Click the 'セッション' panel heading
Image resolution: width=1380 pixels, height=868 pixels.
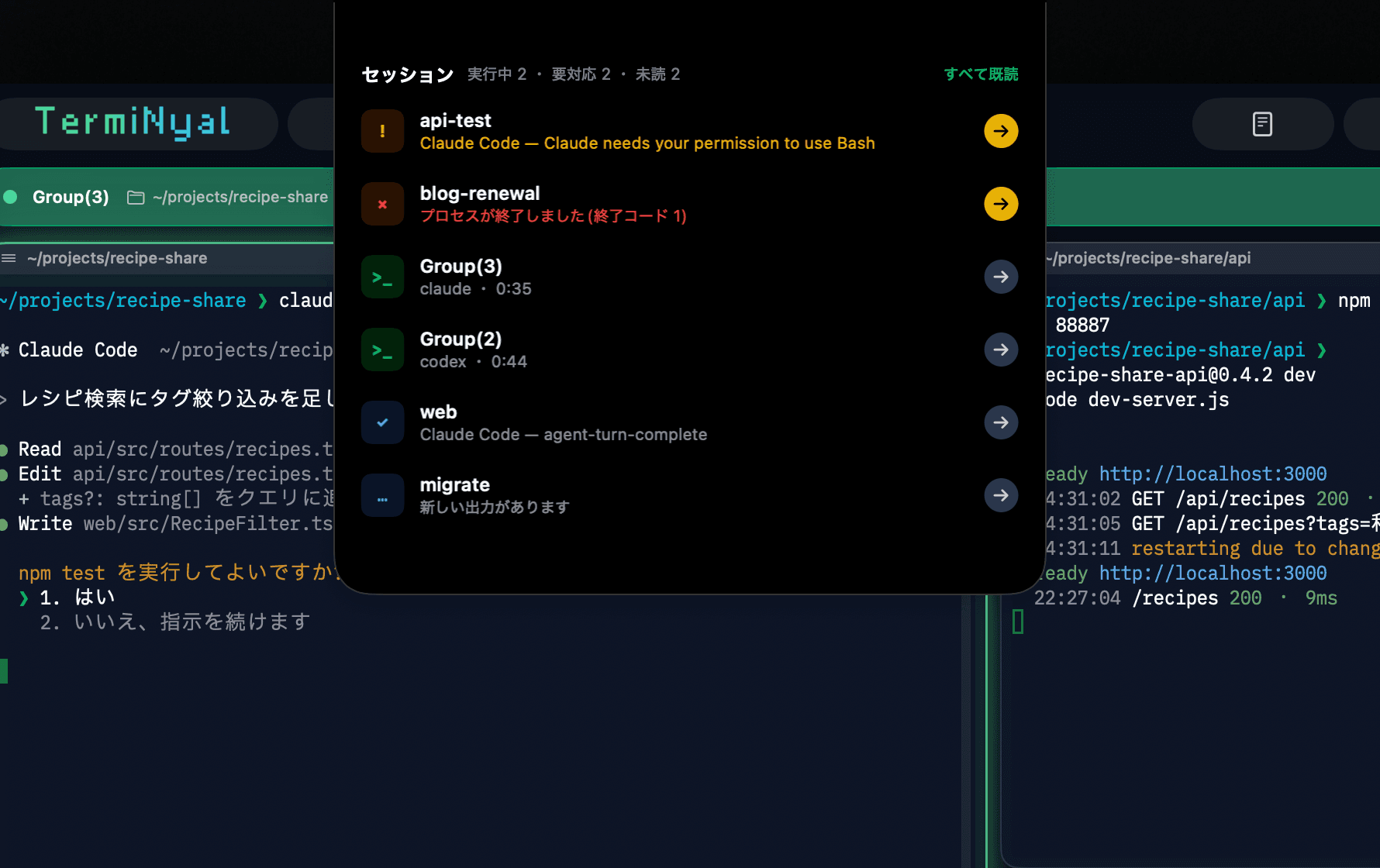point(408,74)
